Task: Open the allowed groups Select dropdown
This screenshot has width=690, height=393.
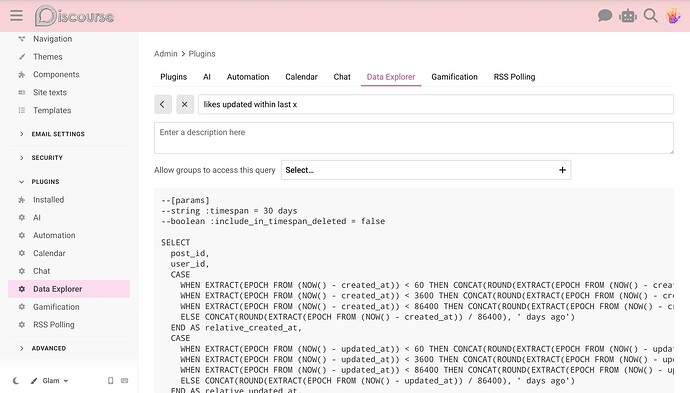Action: (x=426, y=170)
